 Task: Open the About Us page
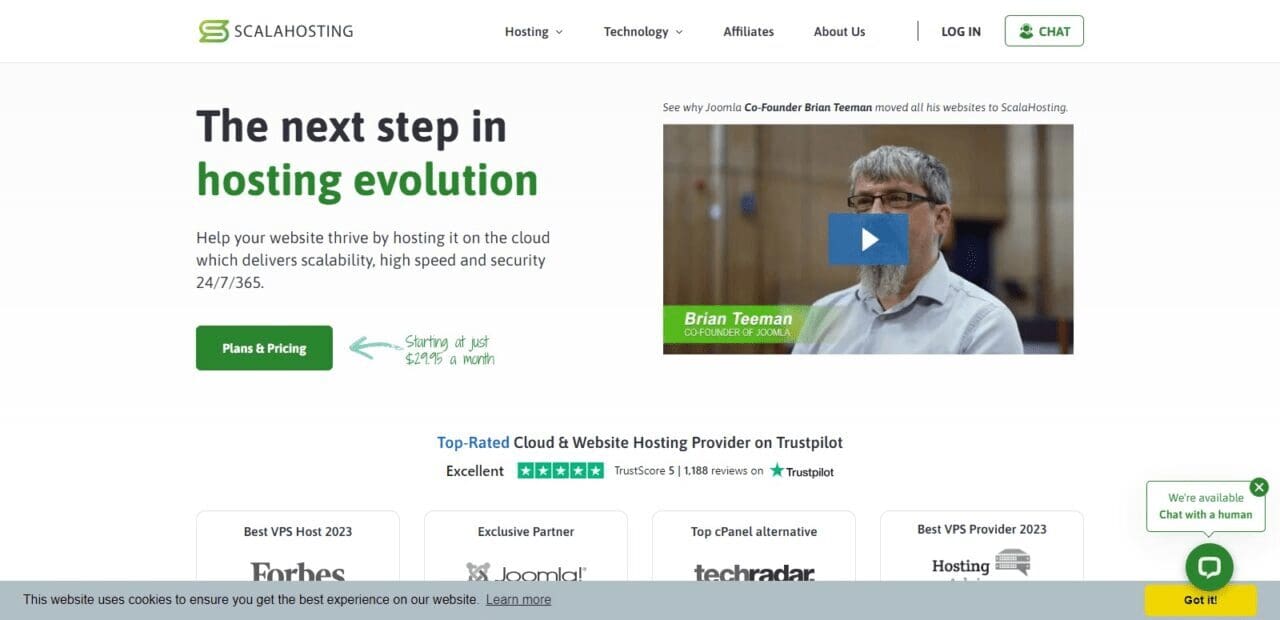(839, 32)
